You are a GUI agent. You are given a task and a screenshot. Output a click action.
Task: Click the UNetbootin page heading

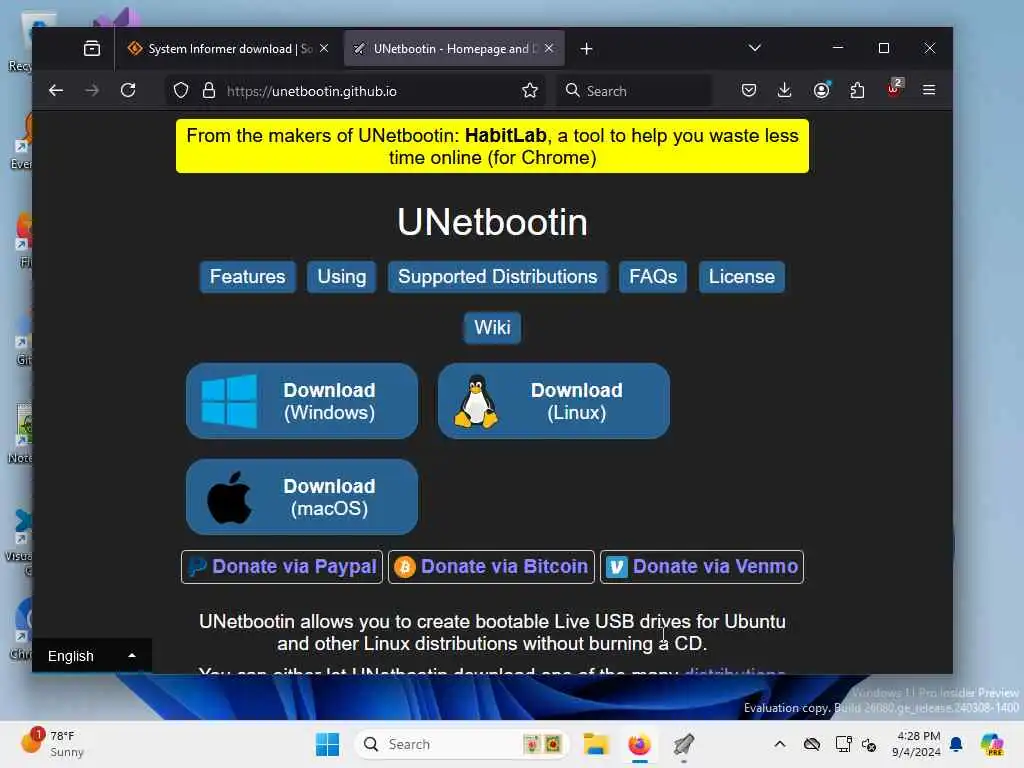coord(492,222)
